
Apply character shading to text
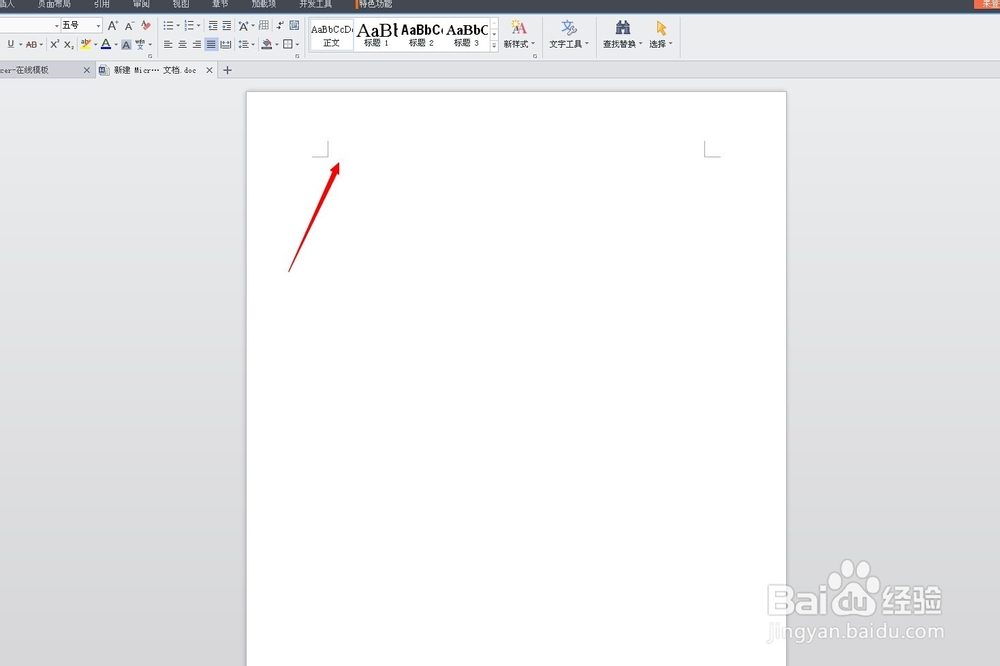126,45
